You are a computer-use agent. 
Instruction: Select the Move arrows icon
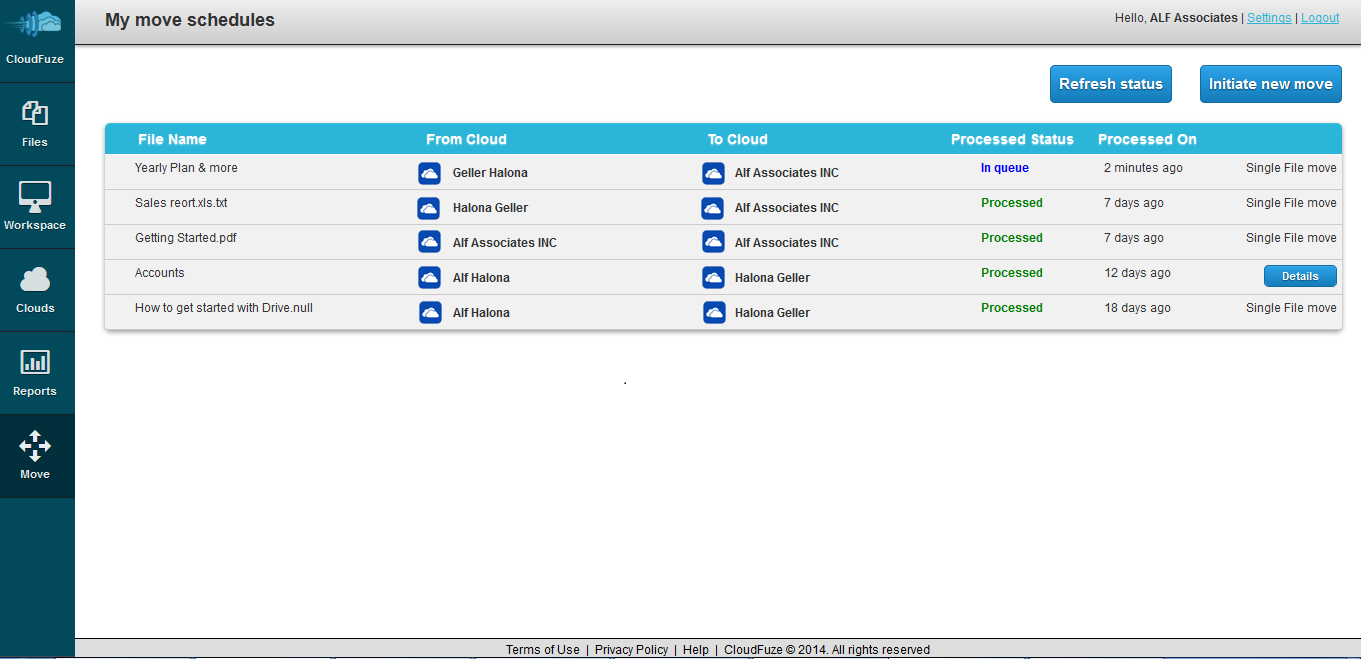coord(35,445)
